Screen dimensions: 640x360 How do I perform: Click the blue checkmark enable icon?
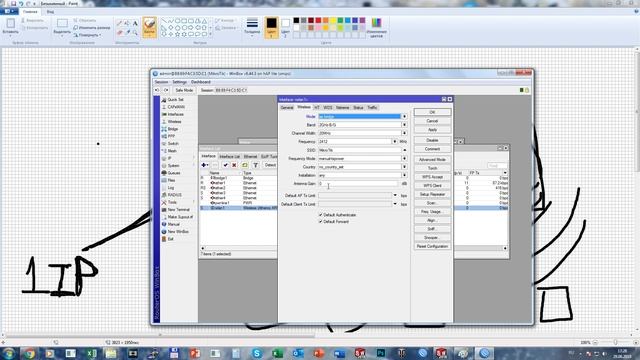click(225, 165)
